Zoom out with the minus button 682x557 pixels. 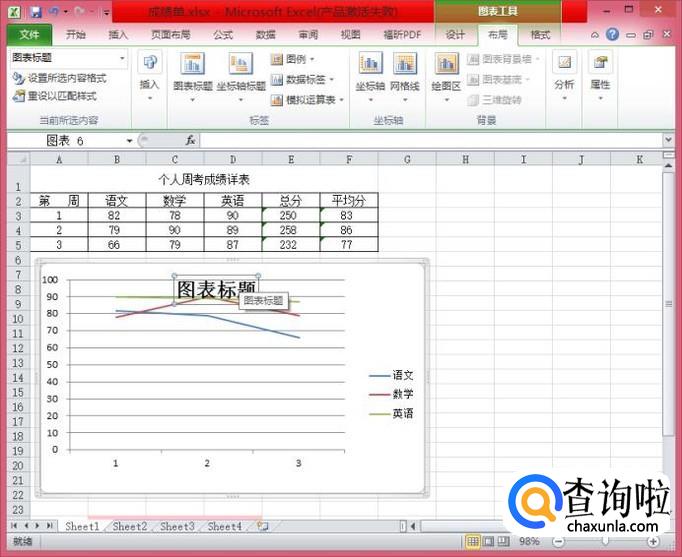coord(558,542)
